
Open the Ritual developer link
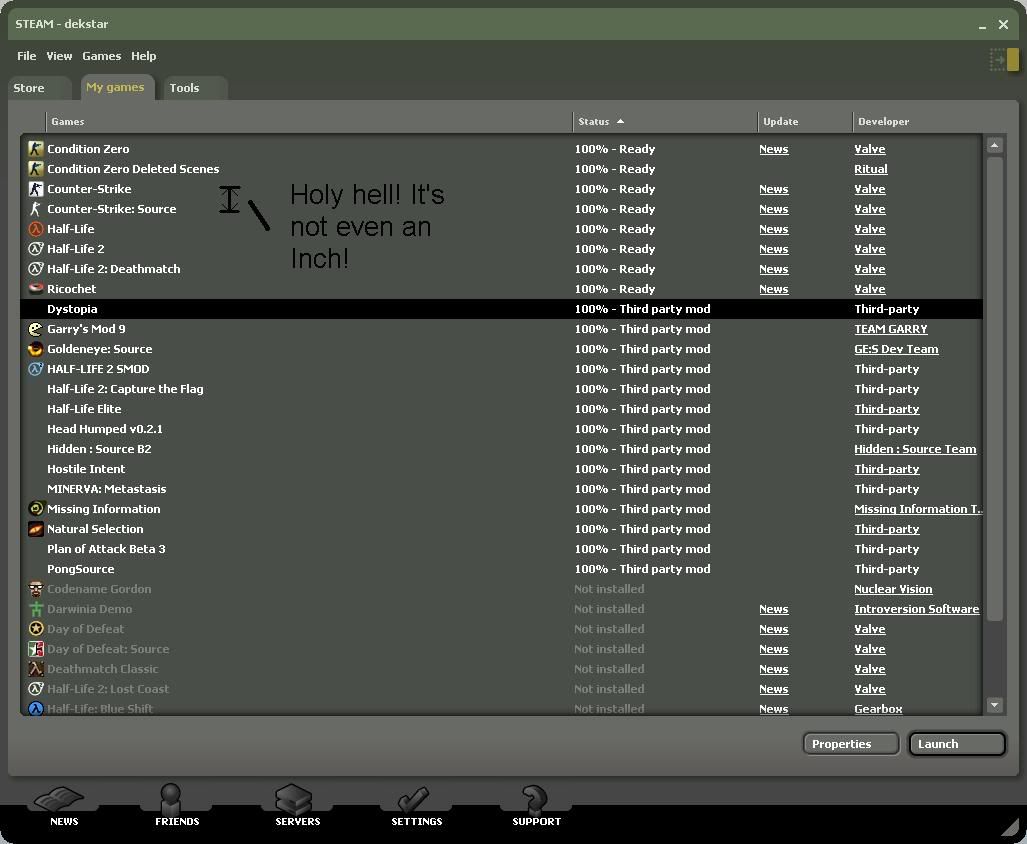(870, 169)
